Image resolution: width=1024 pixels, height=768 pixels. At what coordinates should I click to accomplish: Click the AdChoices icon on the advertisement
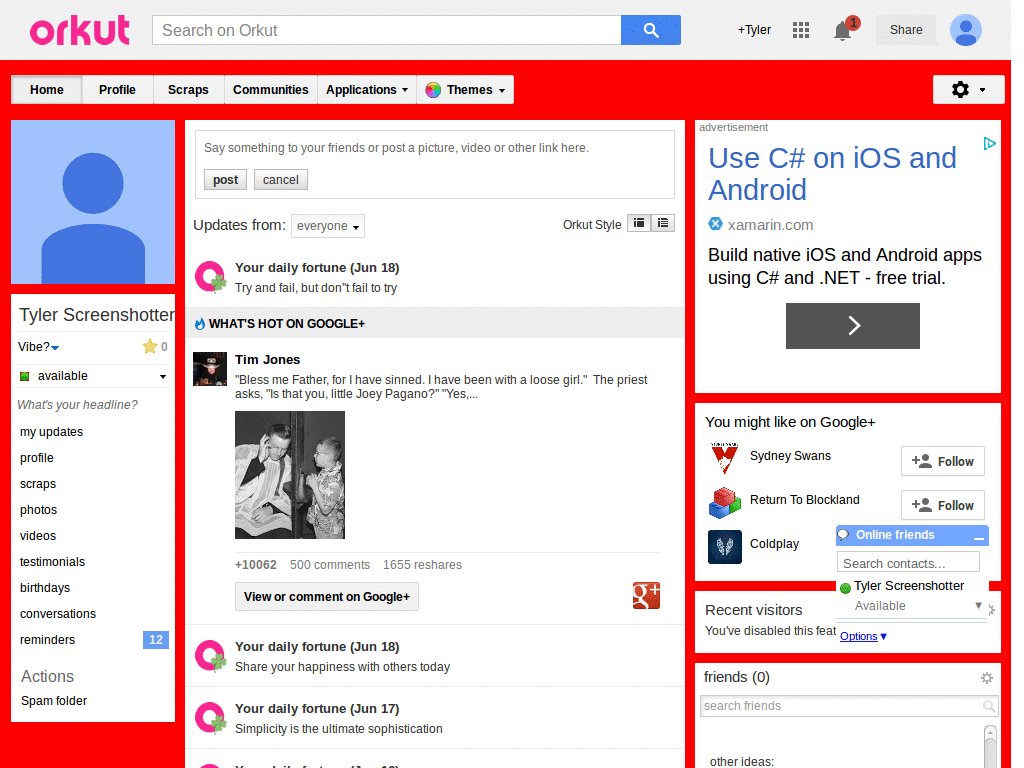(989, 143)
